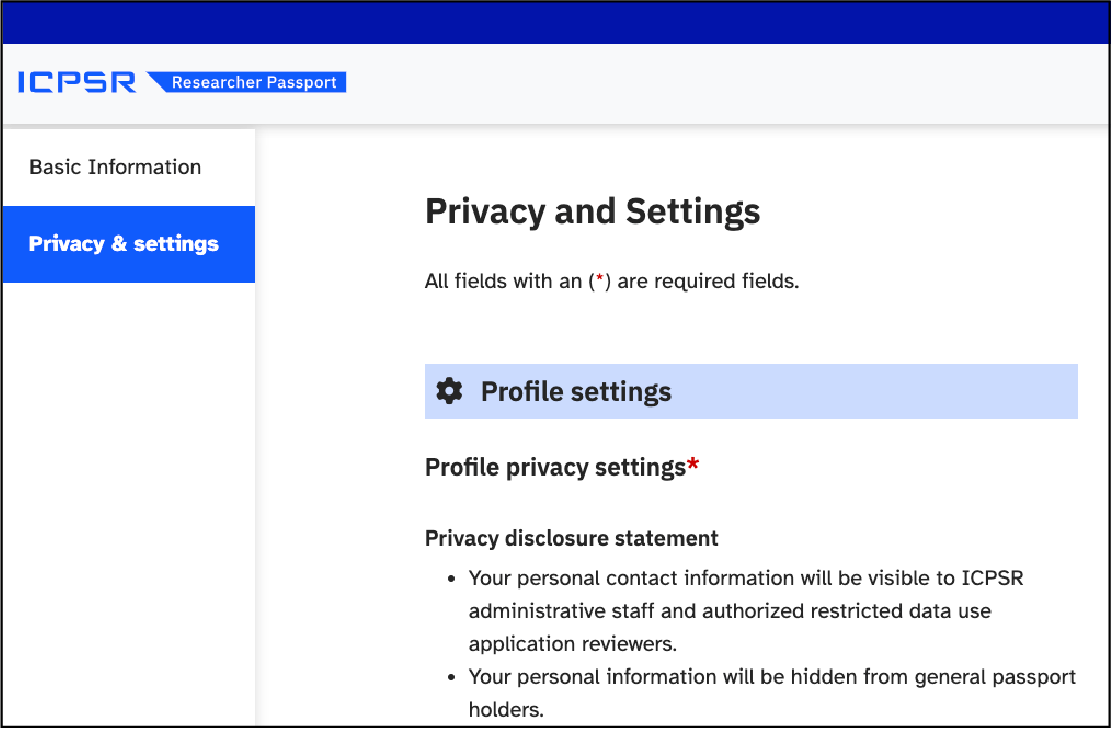Click bullet text about hidden from passport holders
Image resolution: width=1111 pixels, height=729 pixels.
[772, 693]
